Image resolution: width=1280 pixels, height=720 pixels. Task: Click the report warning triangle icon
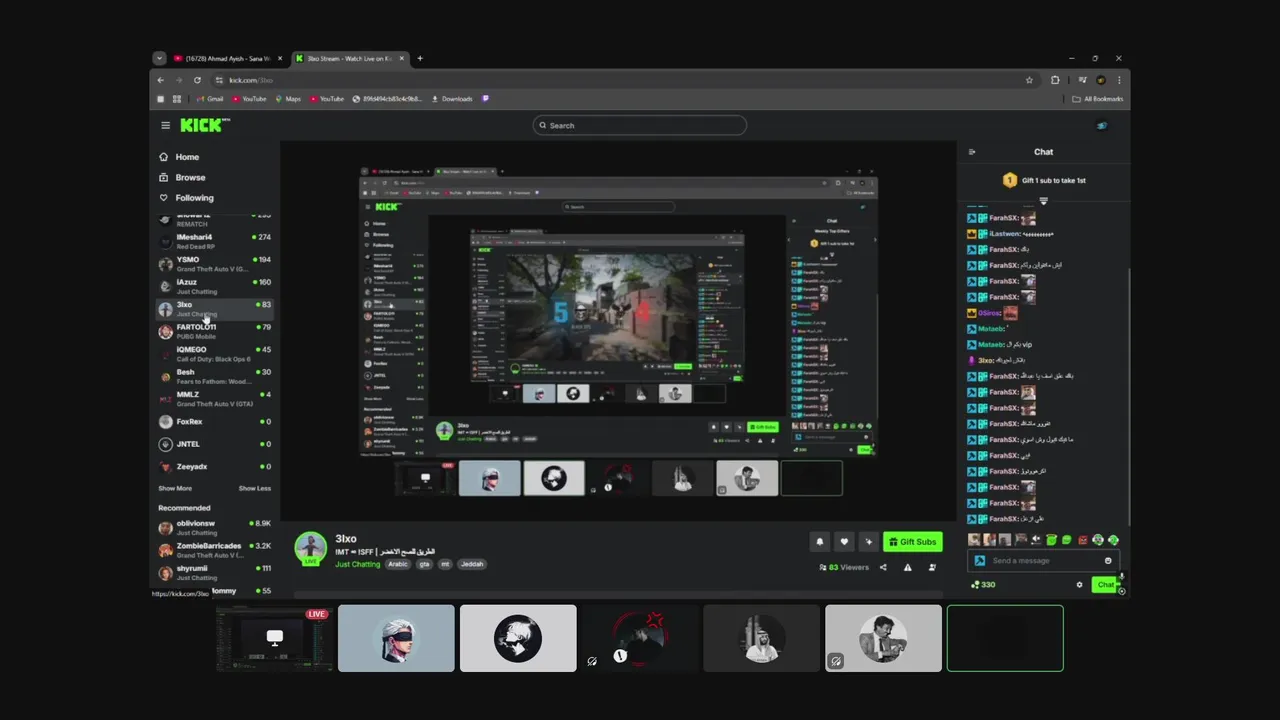(x=907, y=567)
